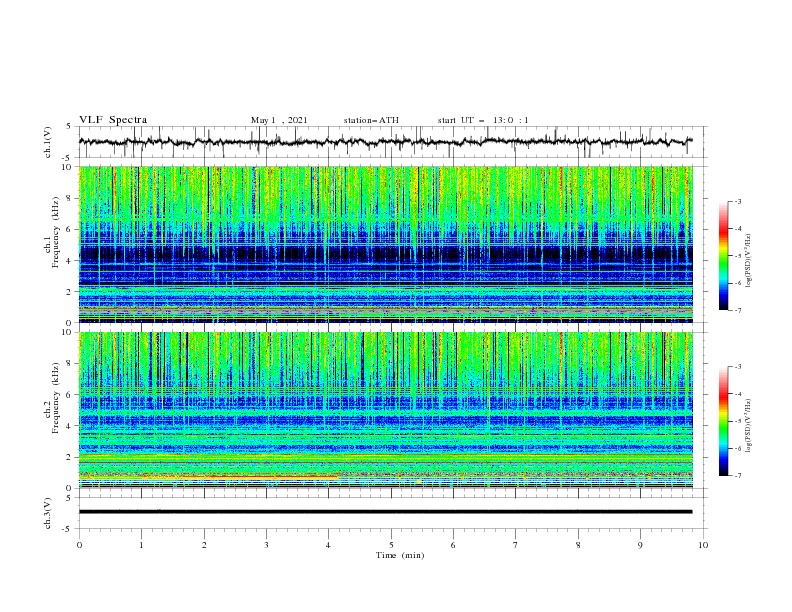Click the "8" kHz tick on ch.2 spectrogram axis
The height and width of the screenshot is (612, 792).
click(70, 364)
